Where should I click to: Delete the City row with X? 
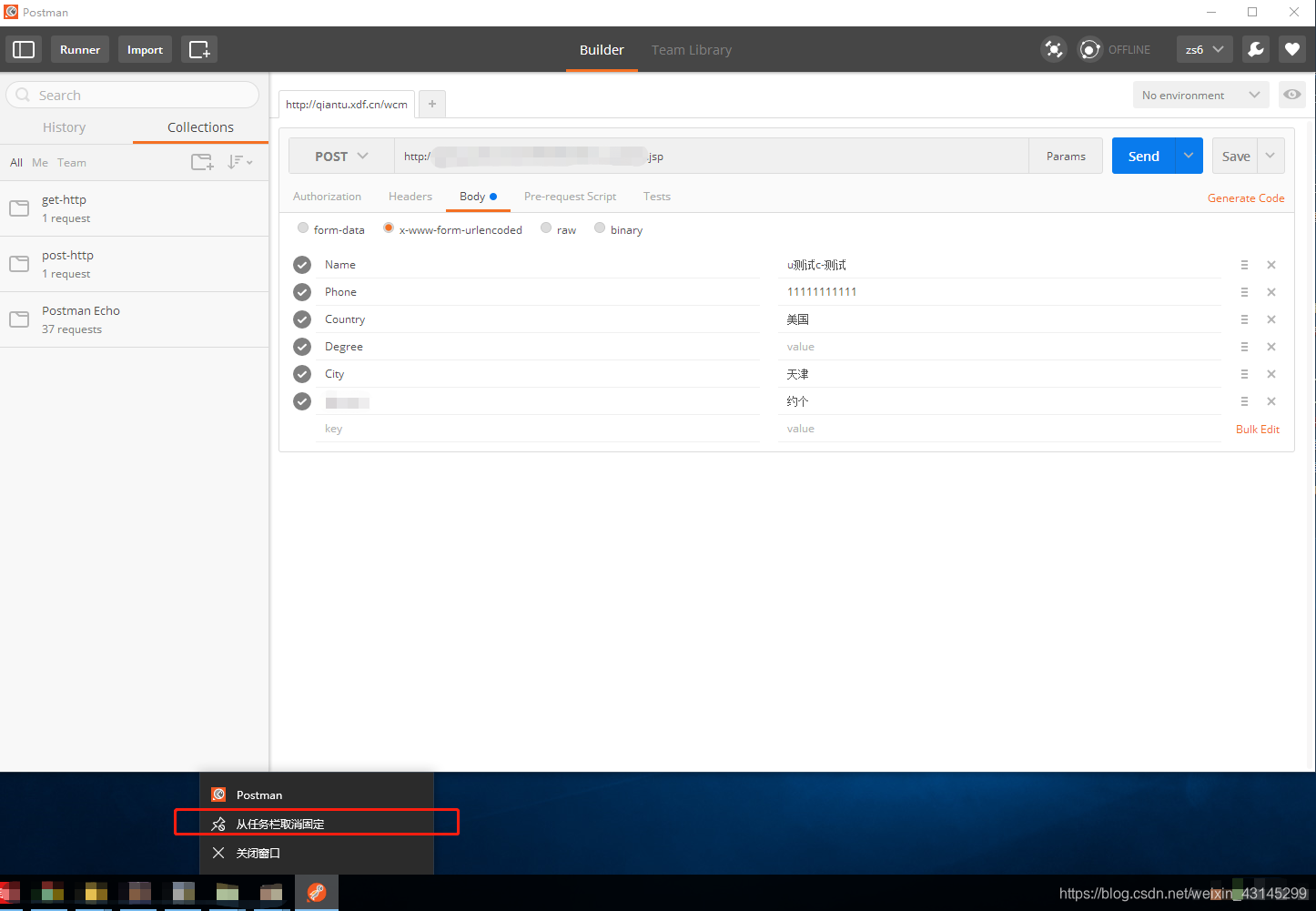[x=1271, y=374]
